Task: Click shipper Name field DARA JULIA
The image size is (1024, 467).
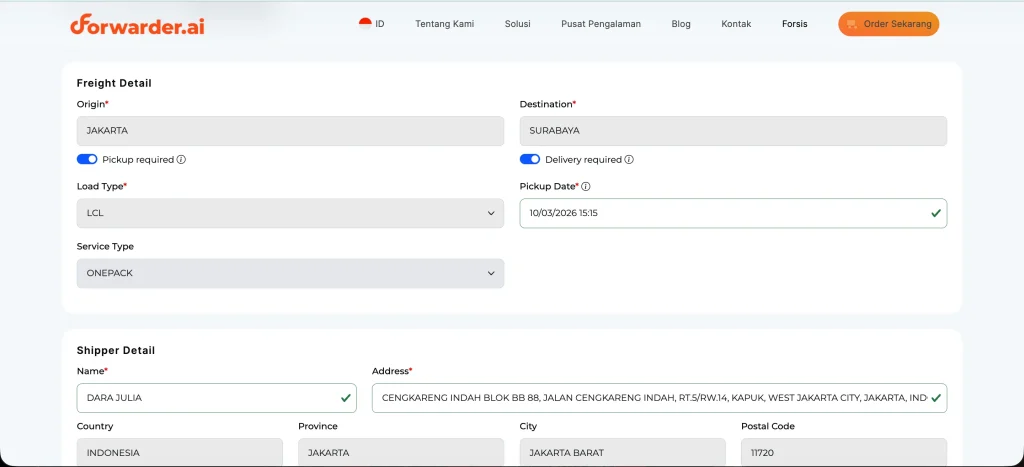Action: [x=217, y=398]
